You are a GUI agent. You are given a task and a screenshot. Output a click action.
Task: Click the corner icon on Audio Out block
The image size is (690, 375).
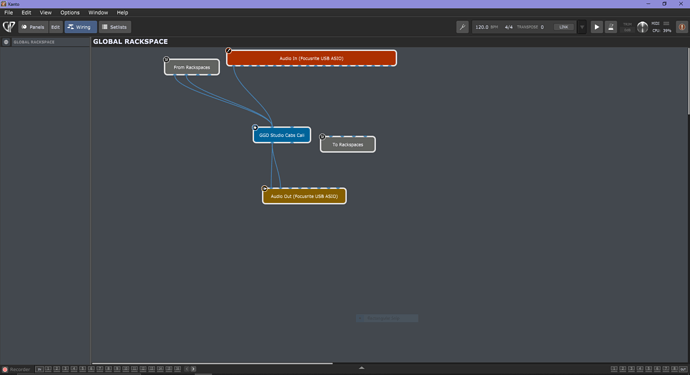[264, 188]
